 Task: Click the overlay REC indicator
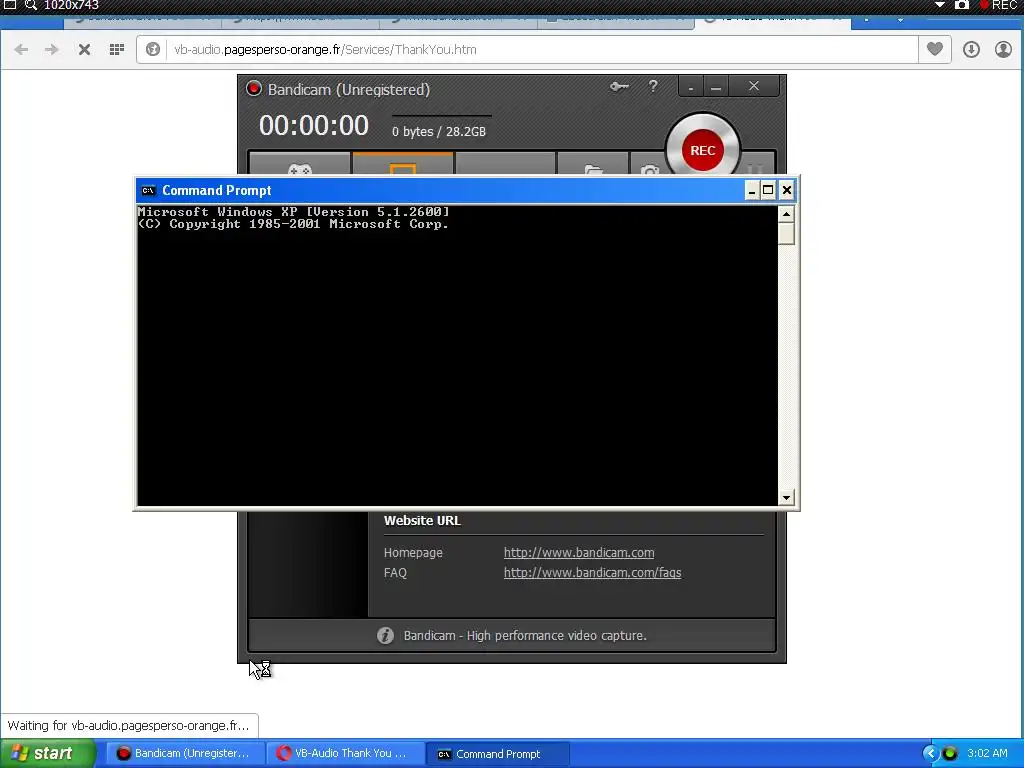[x=999, y=5]
